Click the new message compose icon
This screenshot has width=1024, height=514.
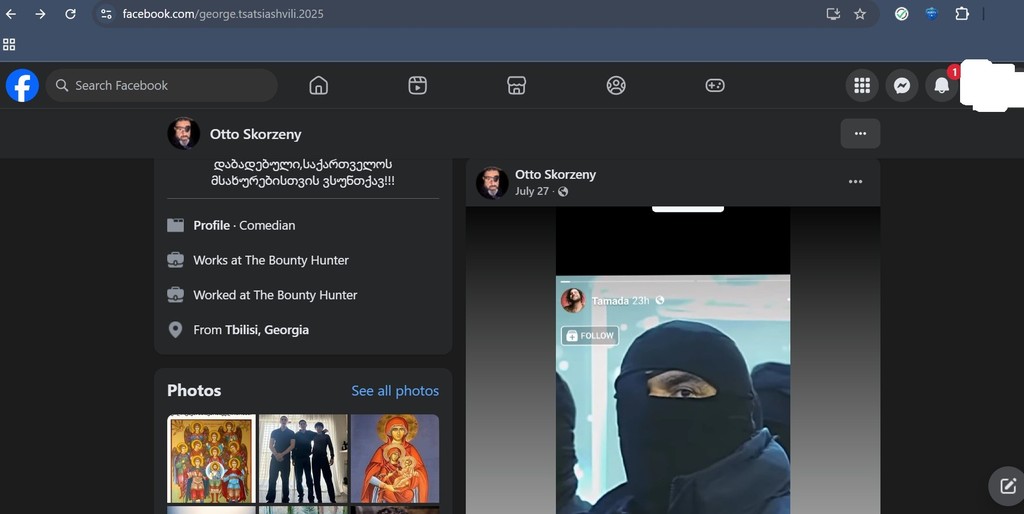point(1008,486)
